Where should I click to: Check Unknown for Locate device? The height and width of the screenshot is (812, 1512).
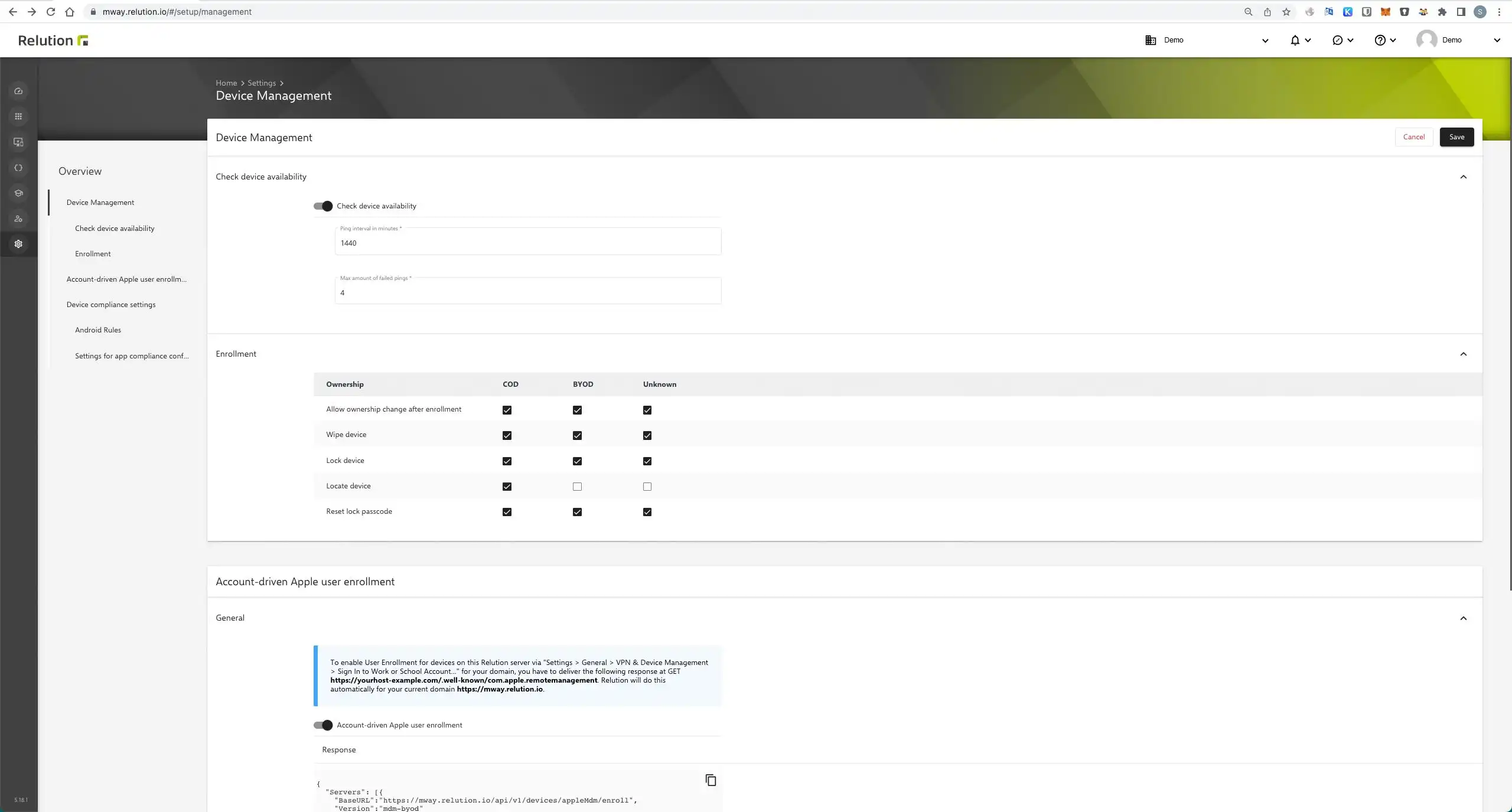(647, 487)
